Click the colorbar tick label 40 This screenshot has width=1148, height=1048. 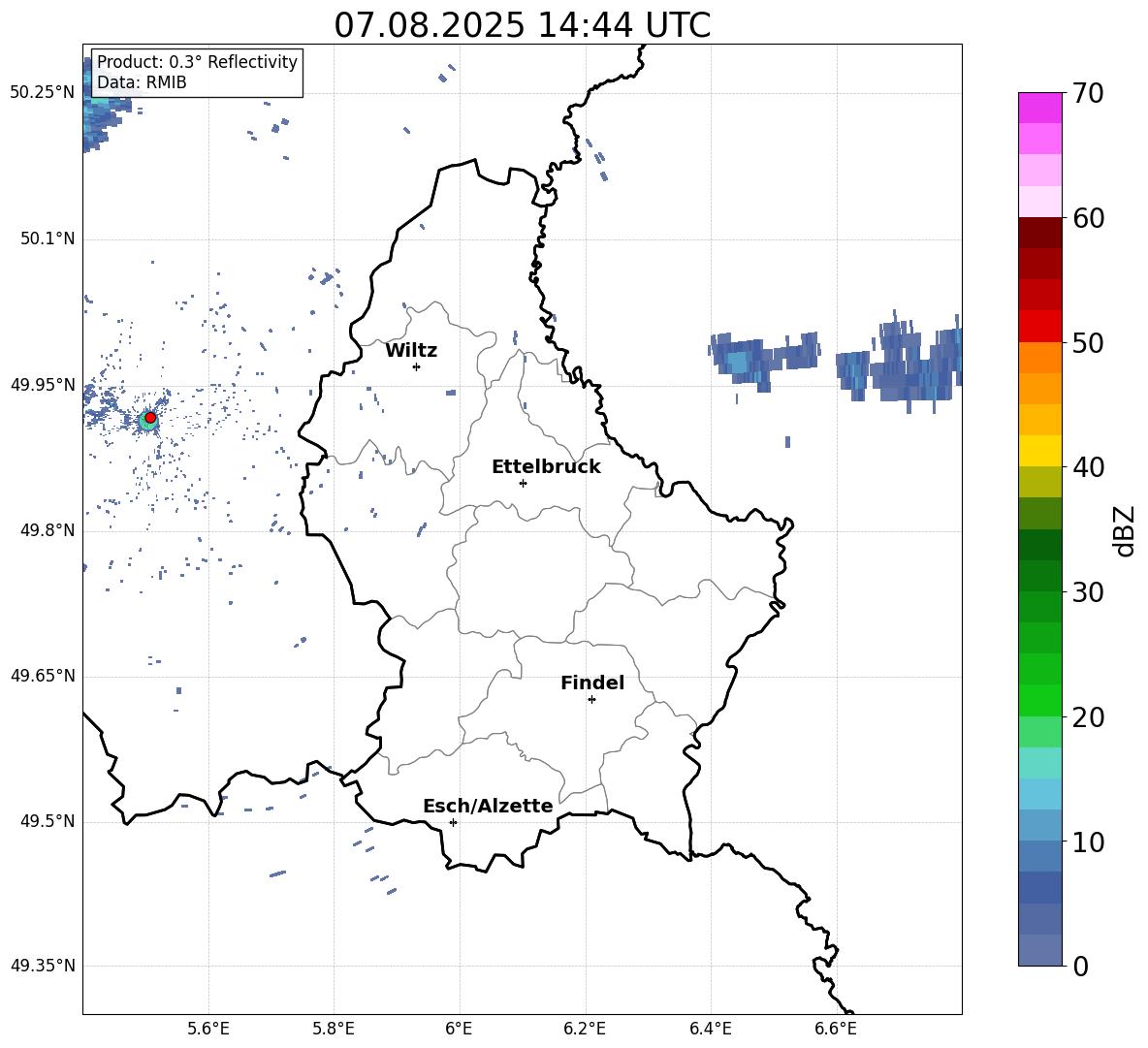coord(1088,467)
